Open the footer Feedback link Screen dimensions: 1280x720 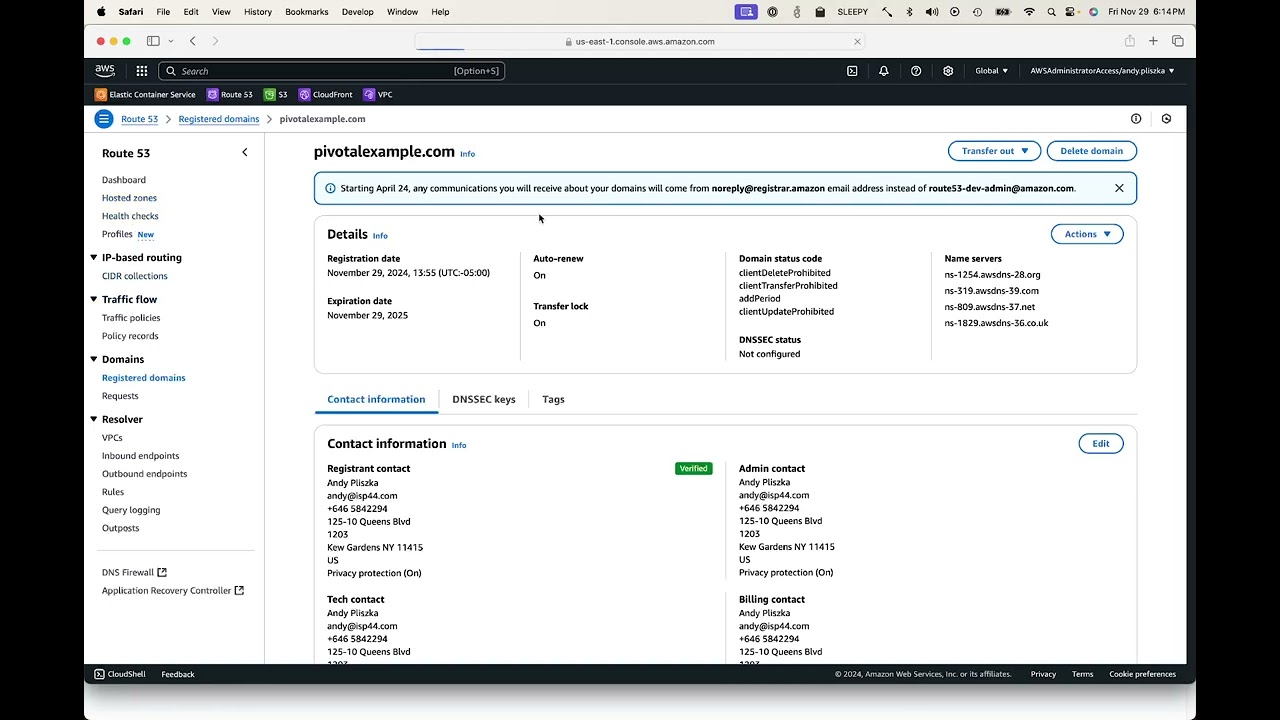coord(178,674)
